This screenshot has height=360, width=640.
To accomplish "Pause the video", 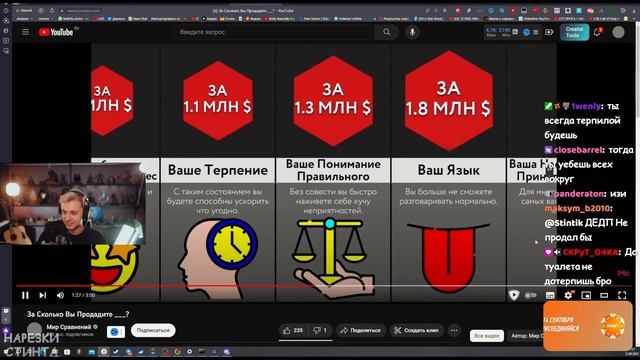I will (x=25, y=295).
